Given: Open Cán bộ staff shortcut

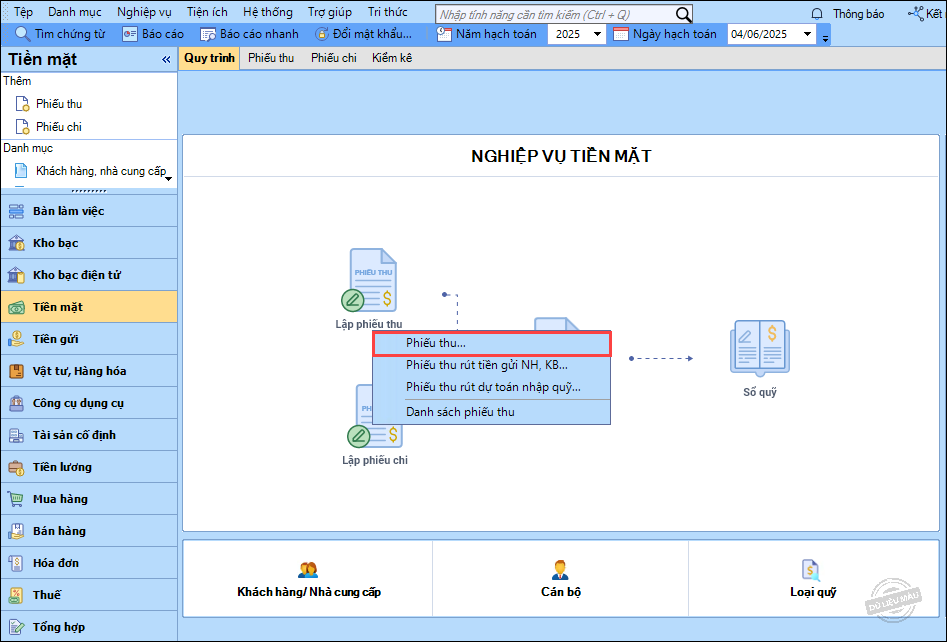Looking at the screenshot, I should pos(560,579).
